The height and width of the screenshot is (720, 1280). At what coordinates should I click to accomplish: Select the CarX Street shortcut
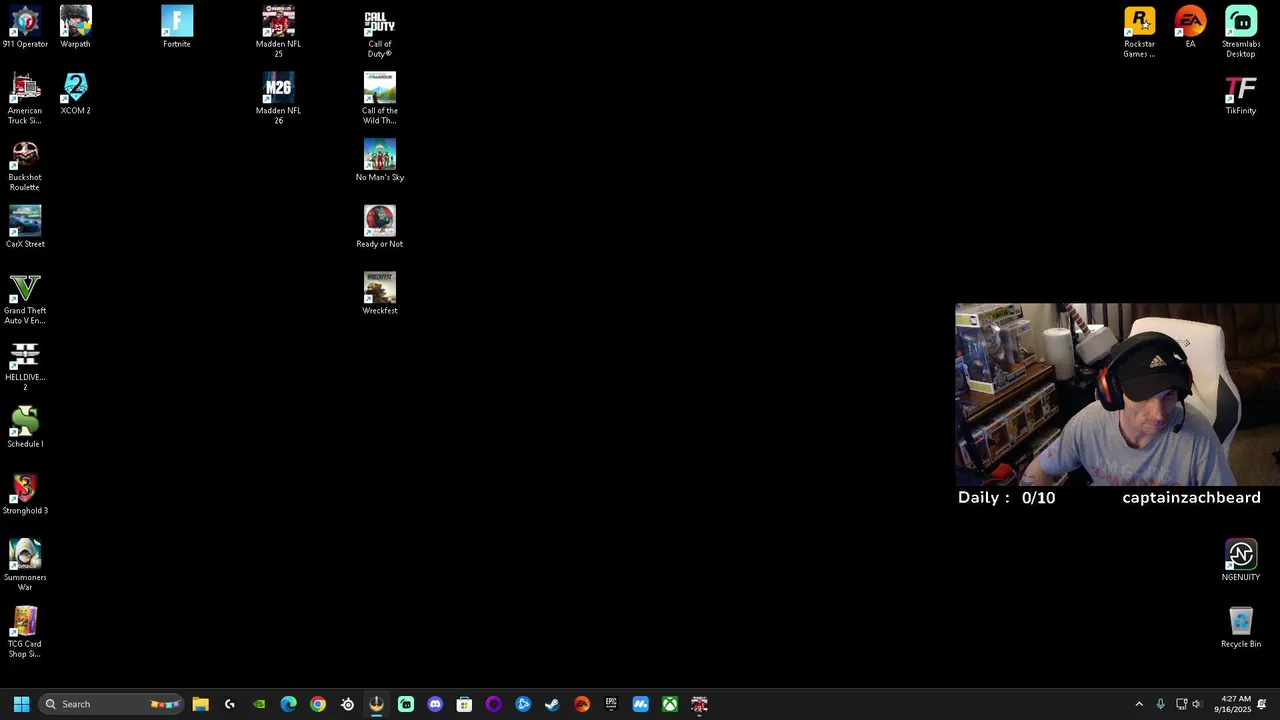[25, 227]
